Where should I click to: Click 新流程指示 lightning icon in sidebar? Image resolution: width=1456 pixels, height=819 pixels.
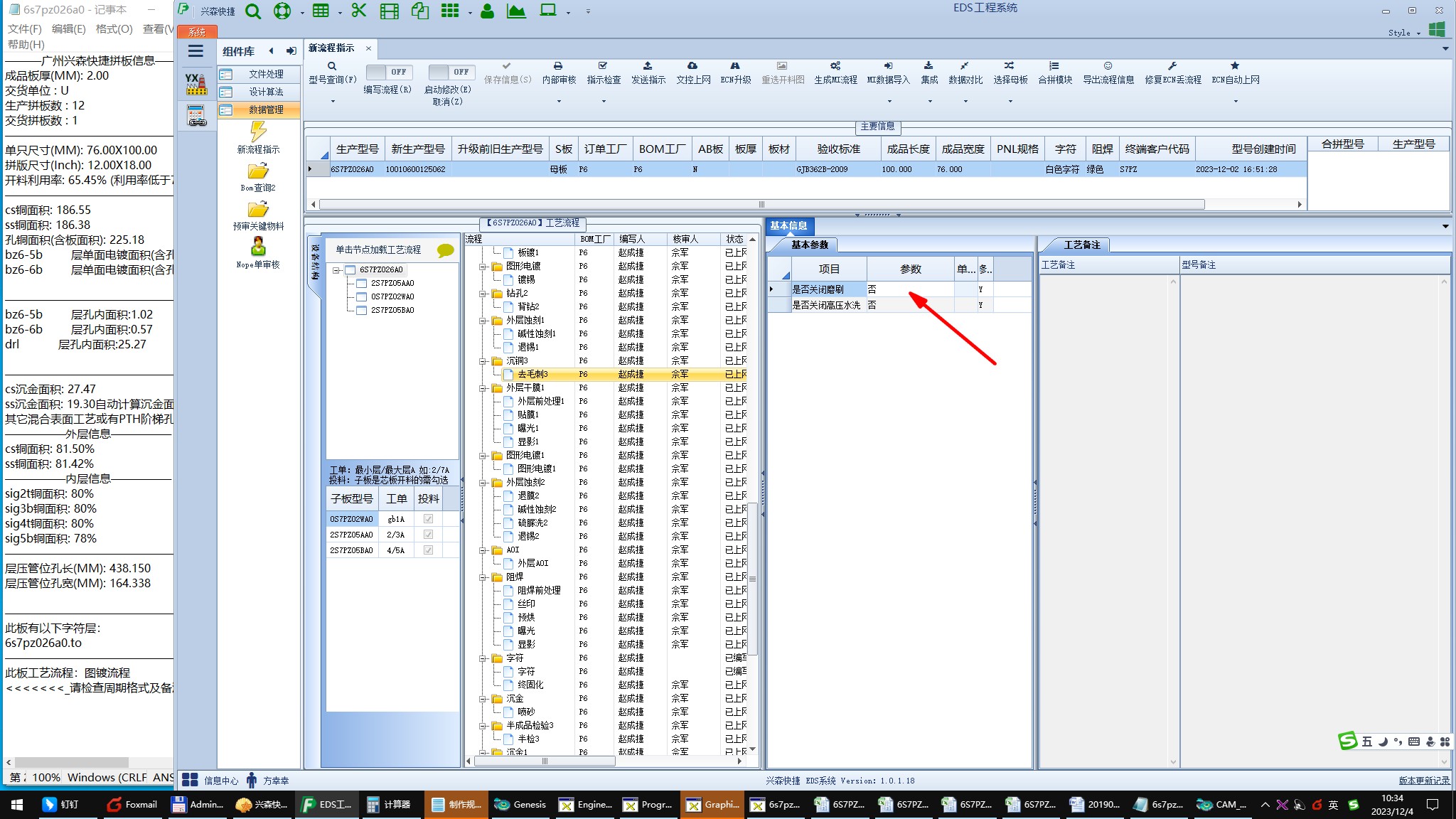(x=258, y=132)
